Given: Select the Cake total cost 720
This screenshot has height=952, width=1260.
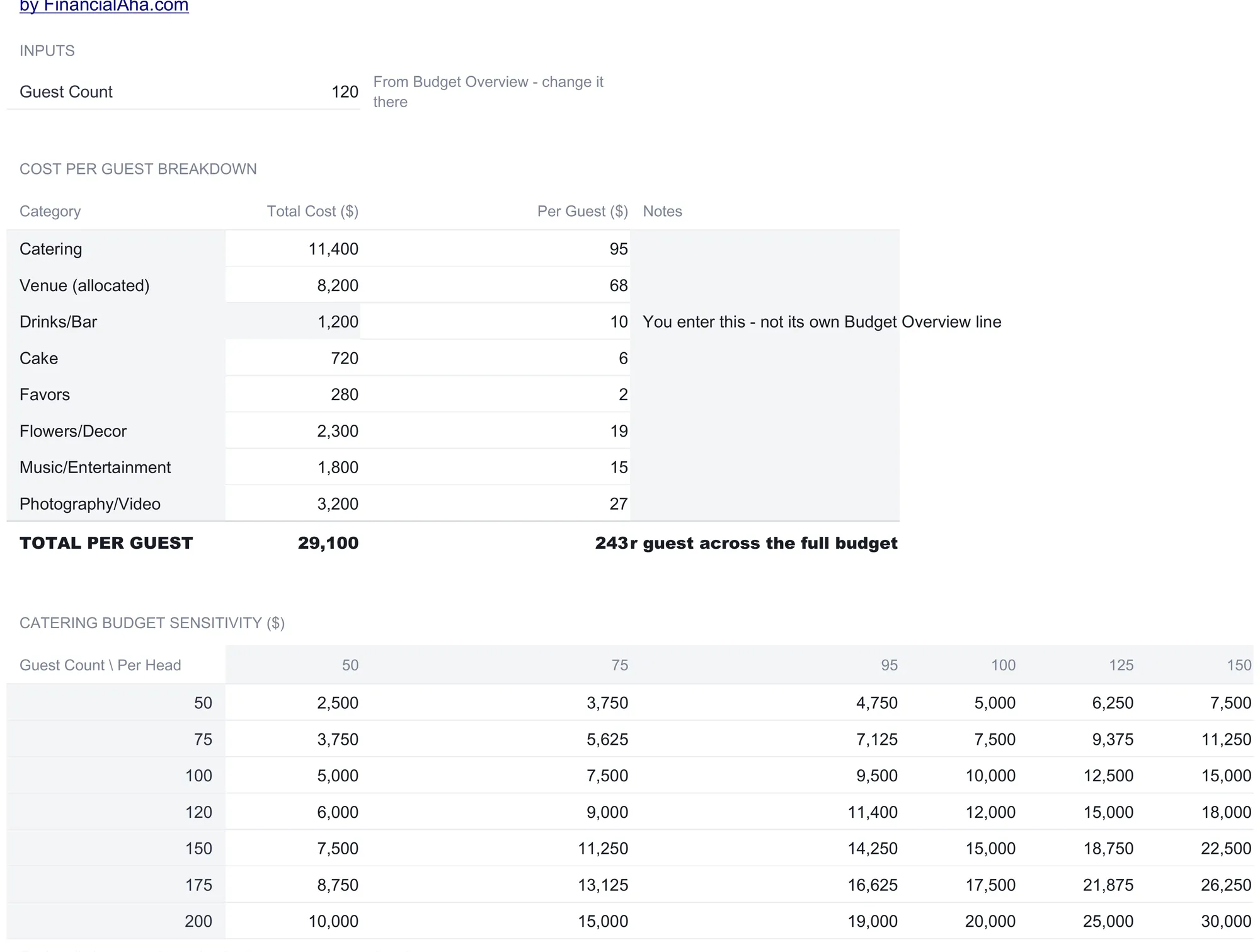Looking at the screenshot, I should [345, 358].
